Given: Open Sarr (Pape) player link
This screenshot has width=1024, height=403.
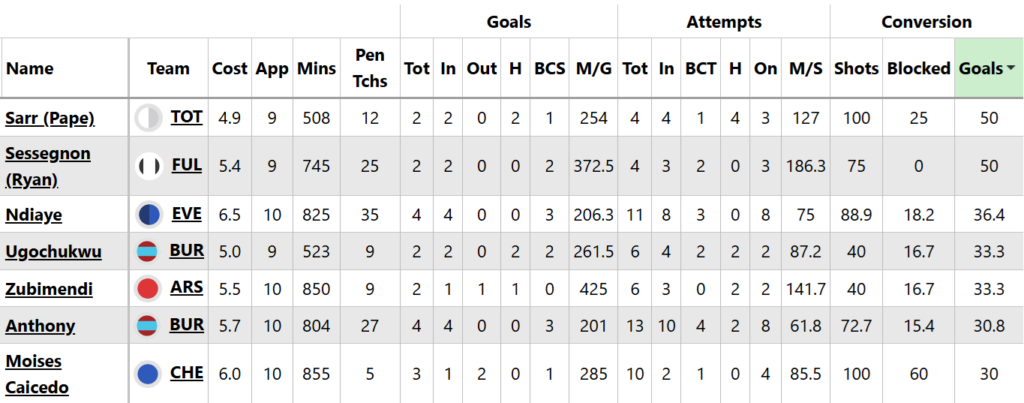Looking at the screenshot, I should click(x=50, y=118).
